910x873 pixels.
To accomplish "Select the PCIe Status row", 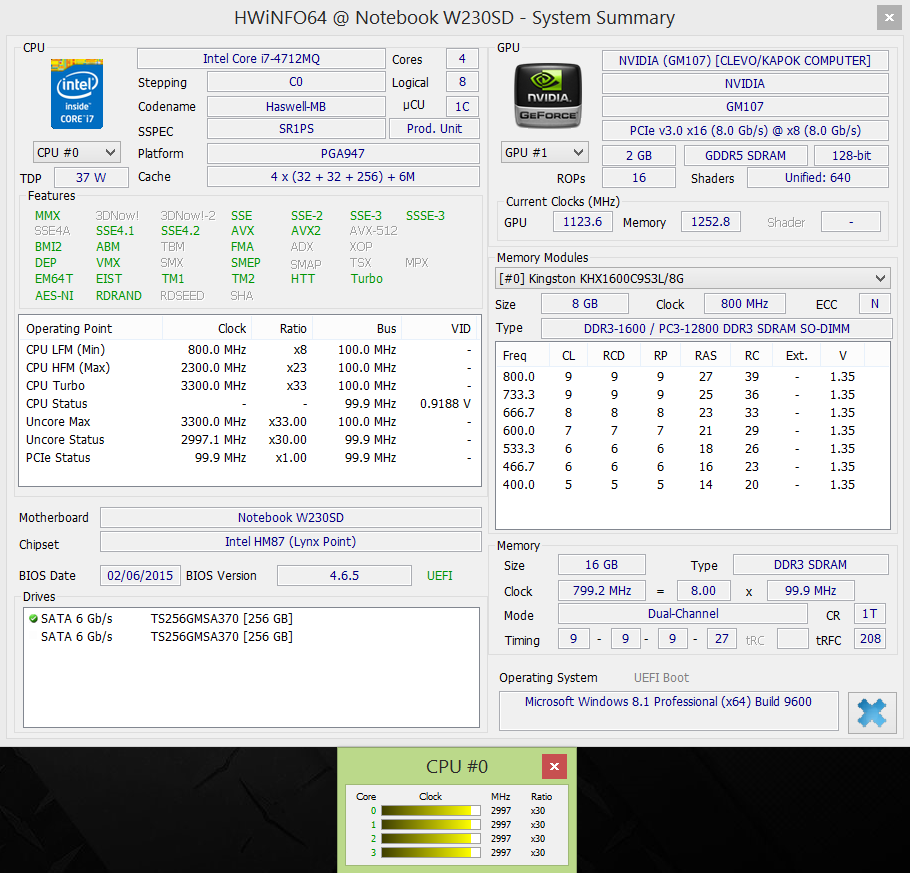I will 250,458.
